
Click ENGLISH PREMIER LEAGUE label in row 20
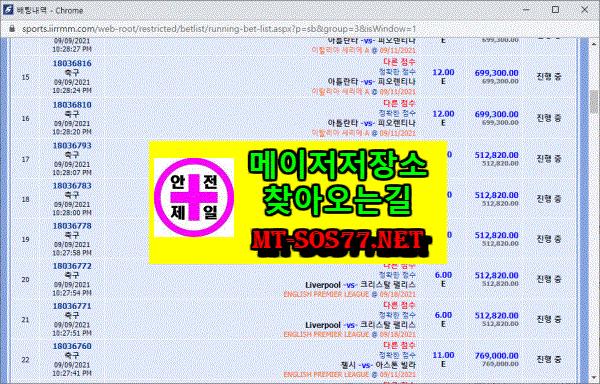point(326,295)
